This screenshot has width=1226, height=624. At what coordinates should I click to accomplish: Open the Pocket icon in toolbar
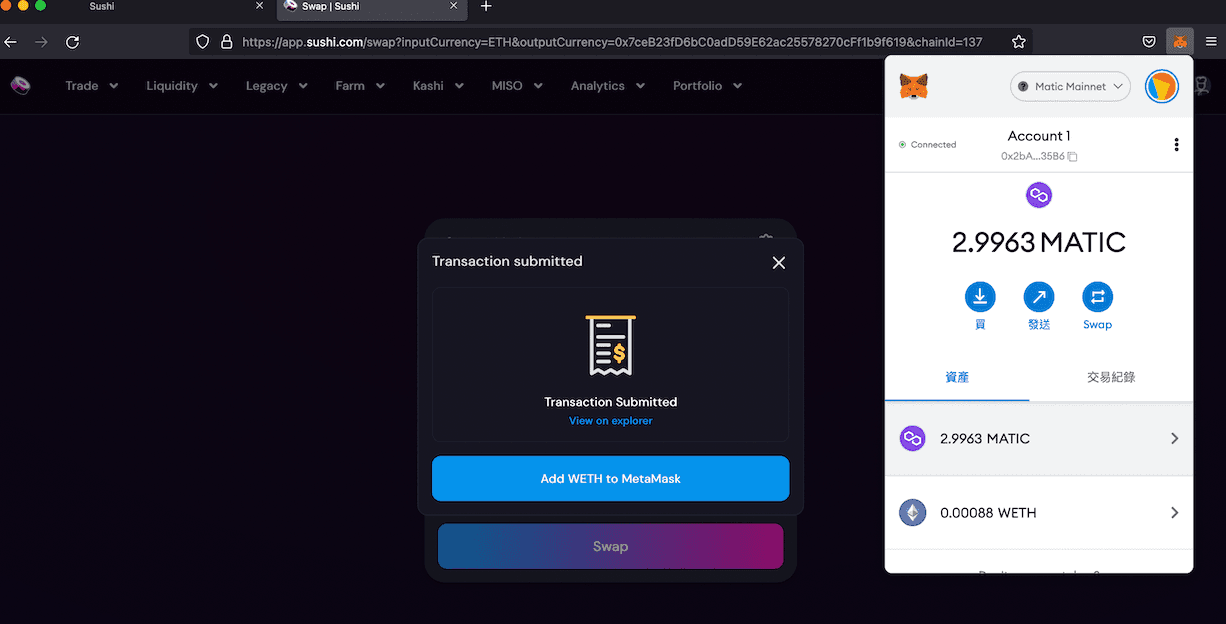click(1150, 42)
